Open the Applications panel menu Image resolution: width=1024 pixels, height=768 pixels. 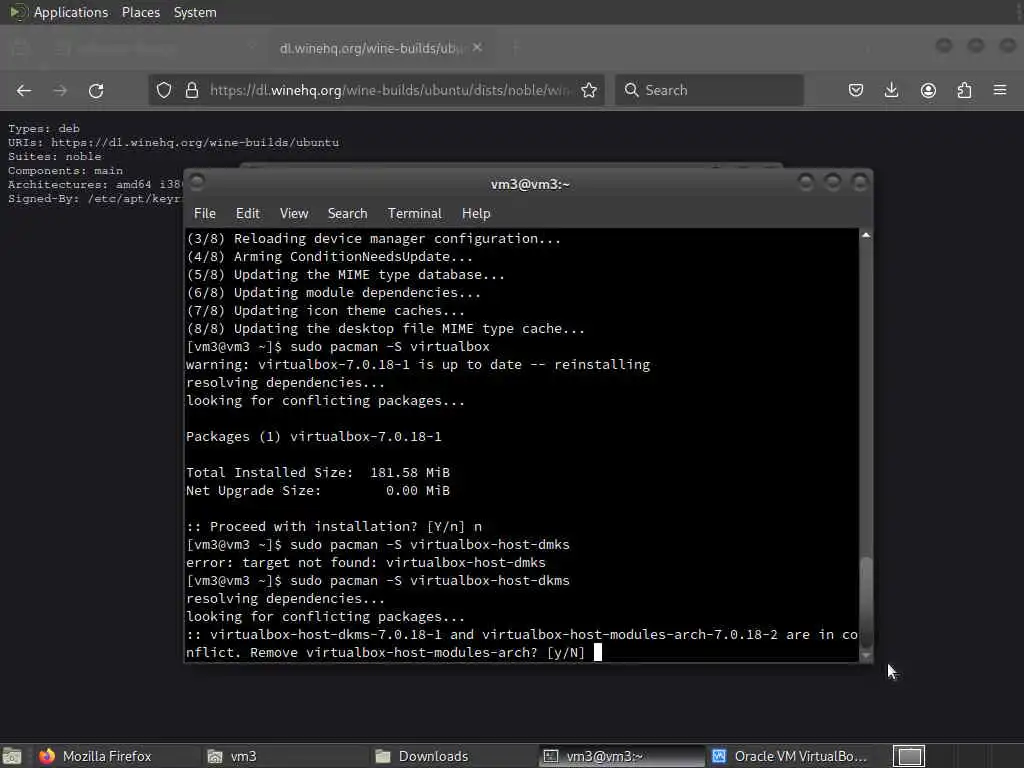(59, 12)
